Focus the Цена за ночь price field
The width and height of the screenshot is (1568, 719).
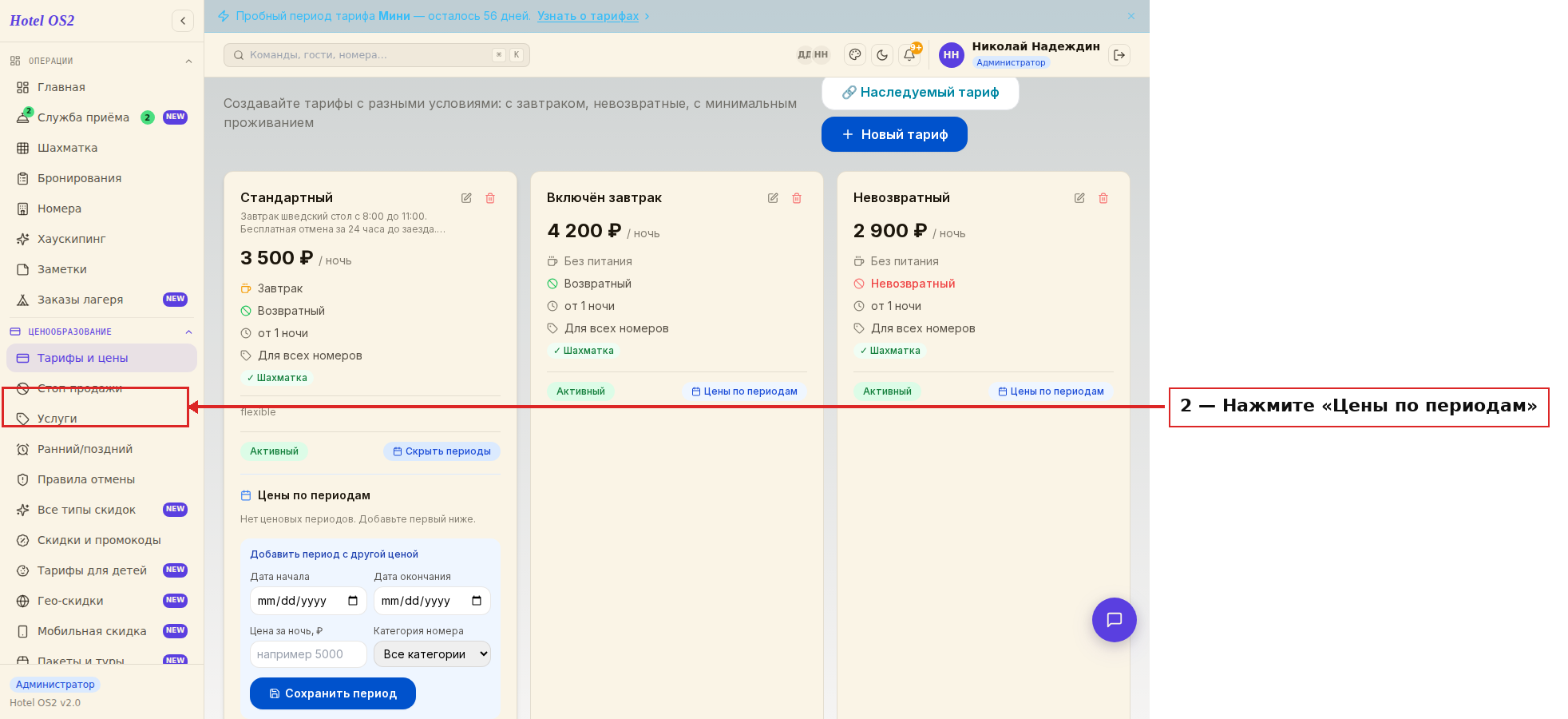[308, 654]
